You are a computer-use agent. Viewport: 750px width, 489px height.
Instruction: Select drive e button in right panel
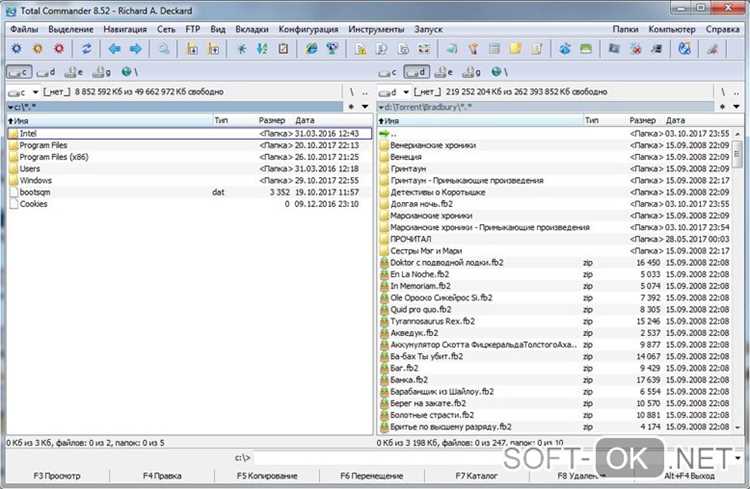tap(444, 72)
